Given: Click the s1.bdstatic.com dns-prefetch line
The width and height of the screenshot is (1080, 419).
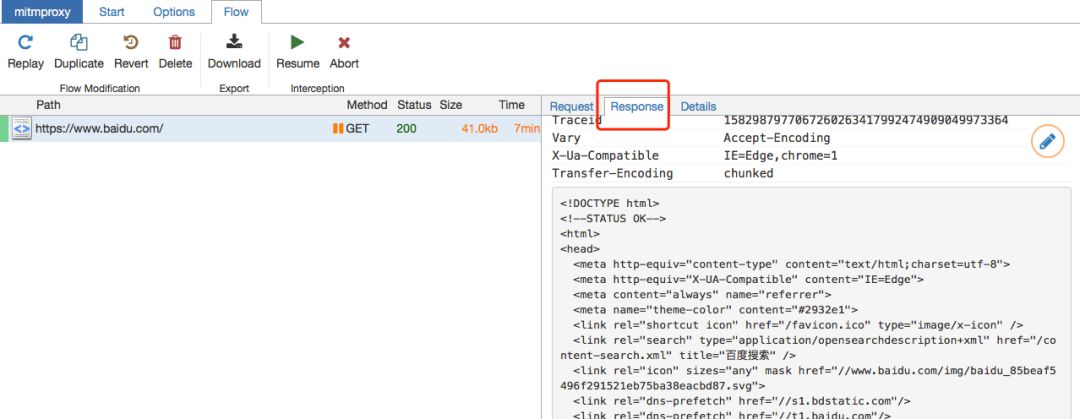Looking at the screenshot, I should [742, 401].
